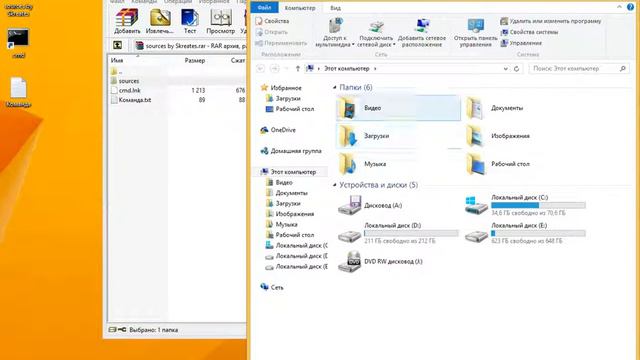Collapse Папки (6) group
The width and height of the screenshot is (640, 360).
pyautogui.click(x=335, y=87)
